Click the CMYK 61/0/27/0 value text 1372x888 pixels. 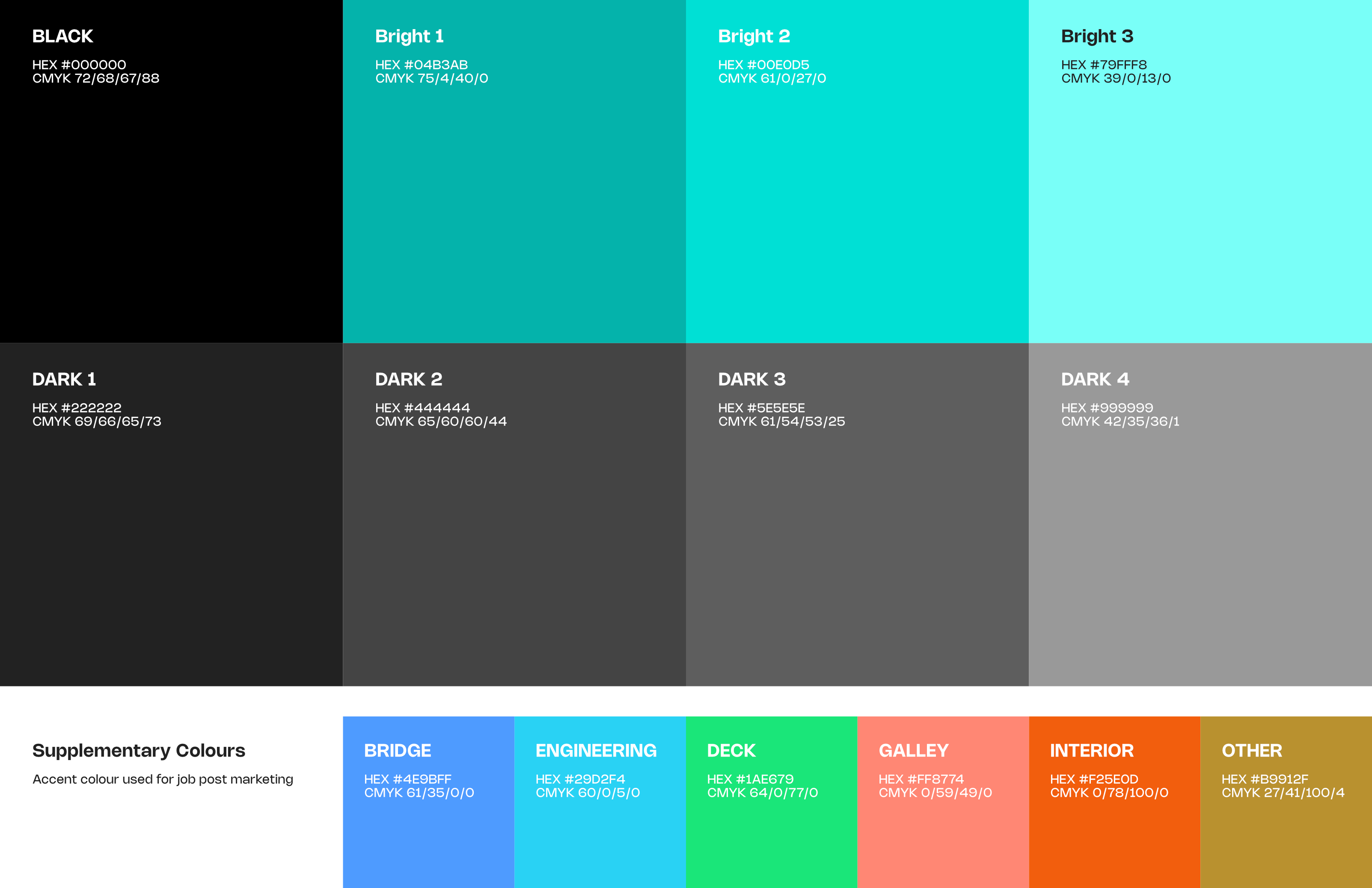772,78
